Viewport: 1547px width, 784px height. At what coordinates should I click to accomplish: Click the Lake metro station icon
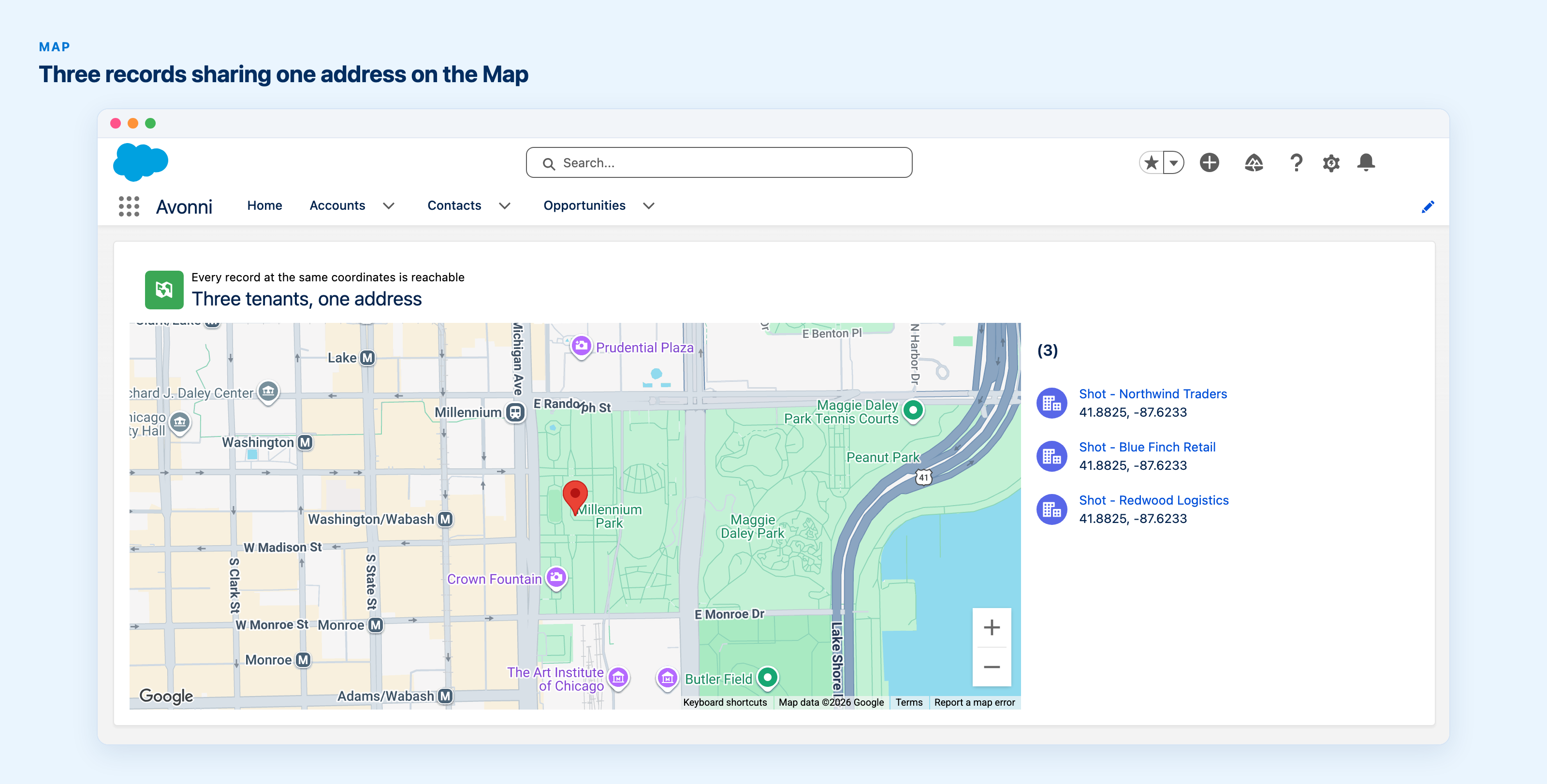367,358
